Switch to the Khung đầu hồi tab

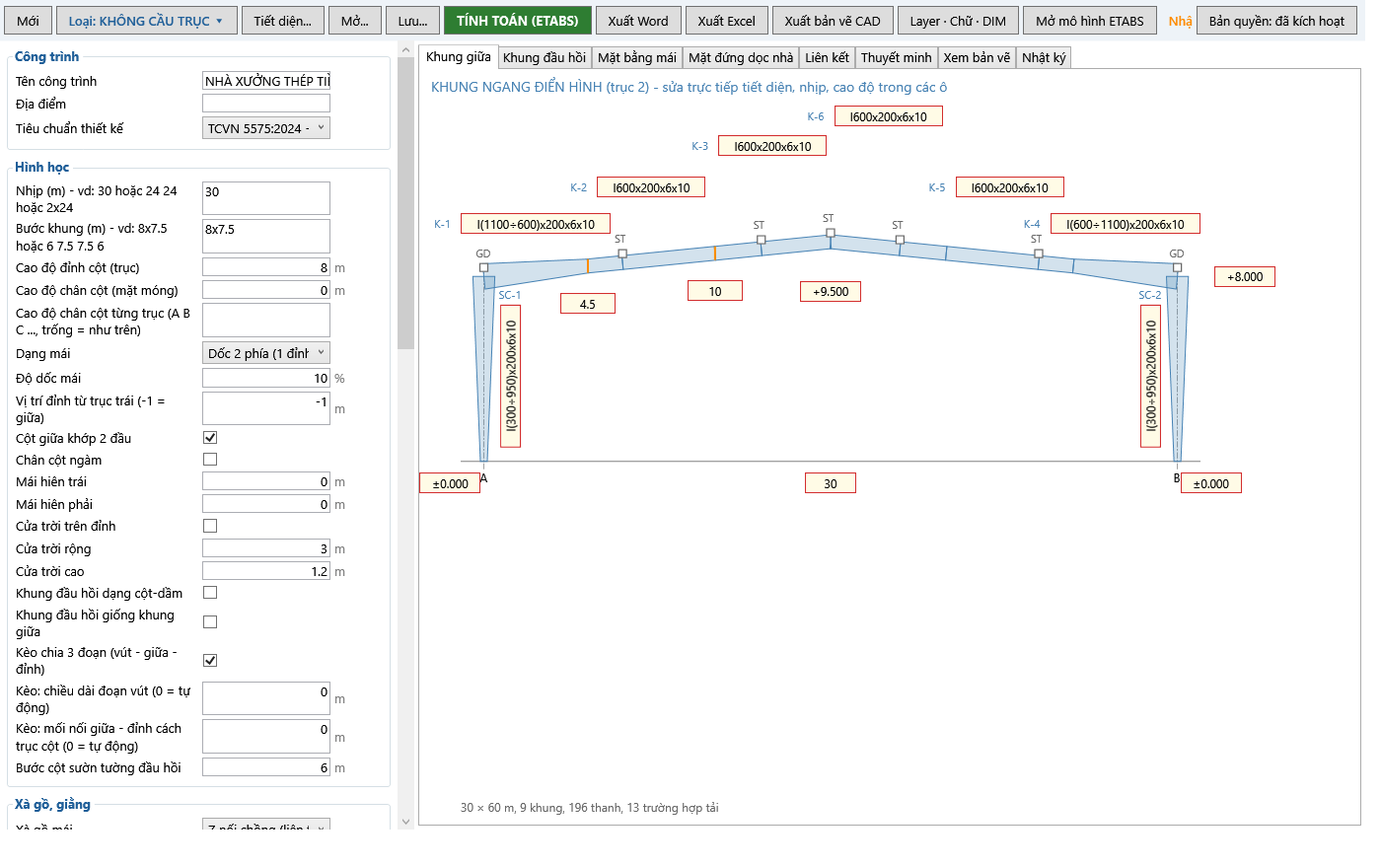[545, 58]
